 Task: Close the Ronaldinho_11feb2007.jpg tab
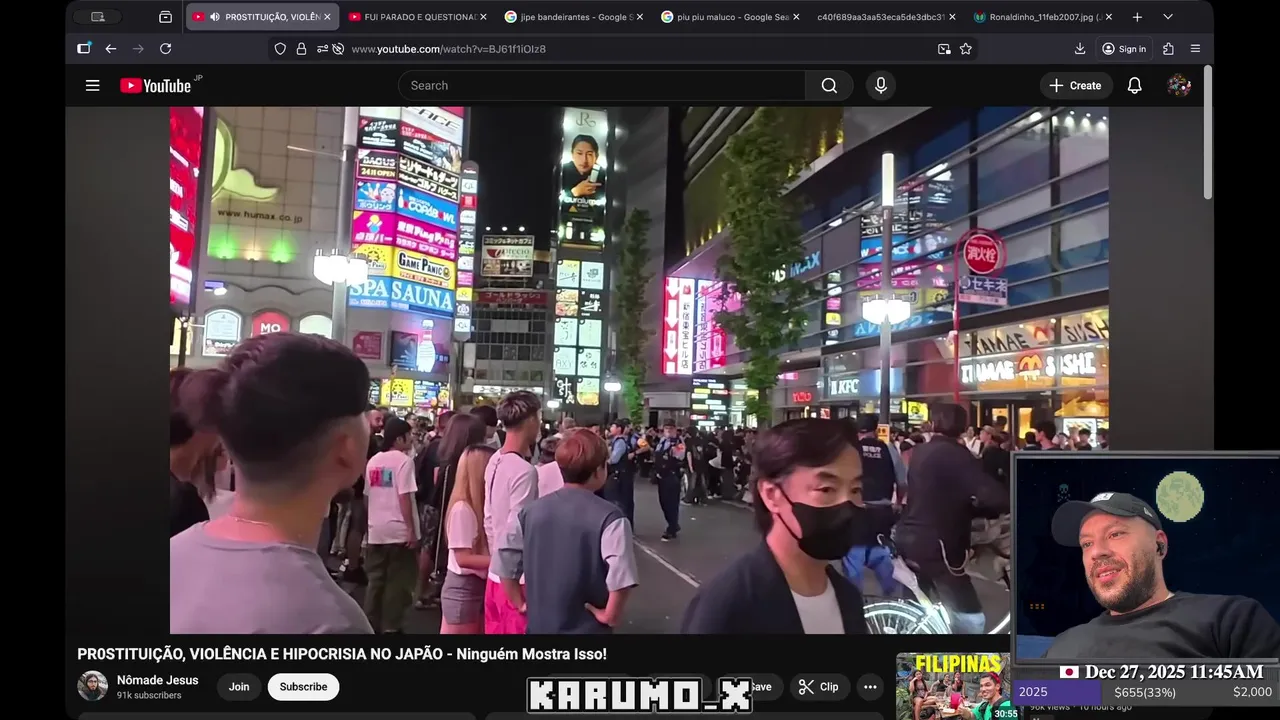[1108, 17]
